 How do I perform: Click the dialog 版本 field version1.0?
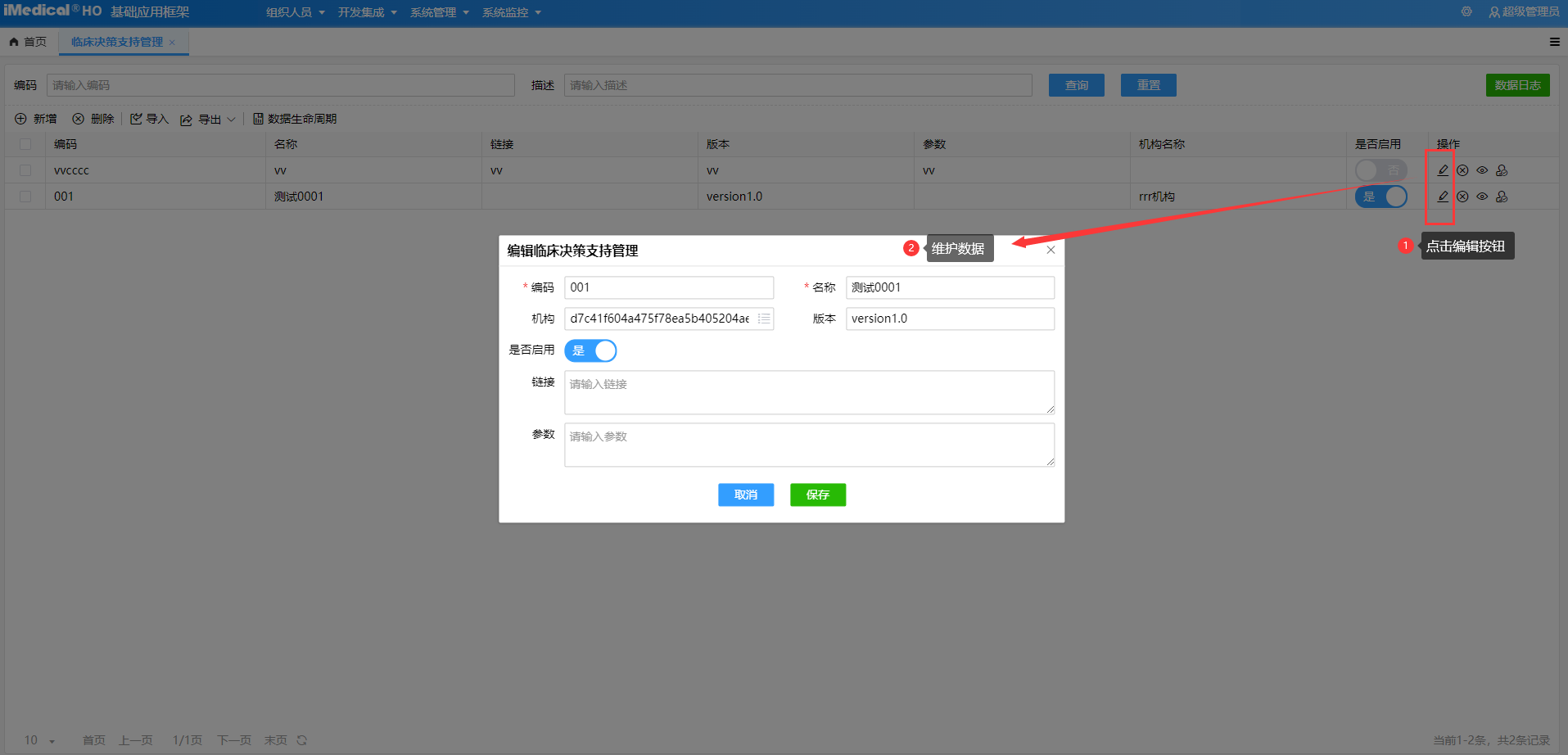[950, 319]
